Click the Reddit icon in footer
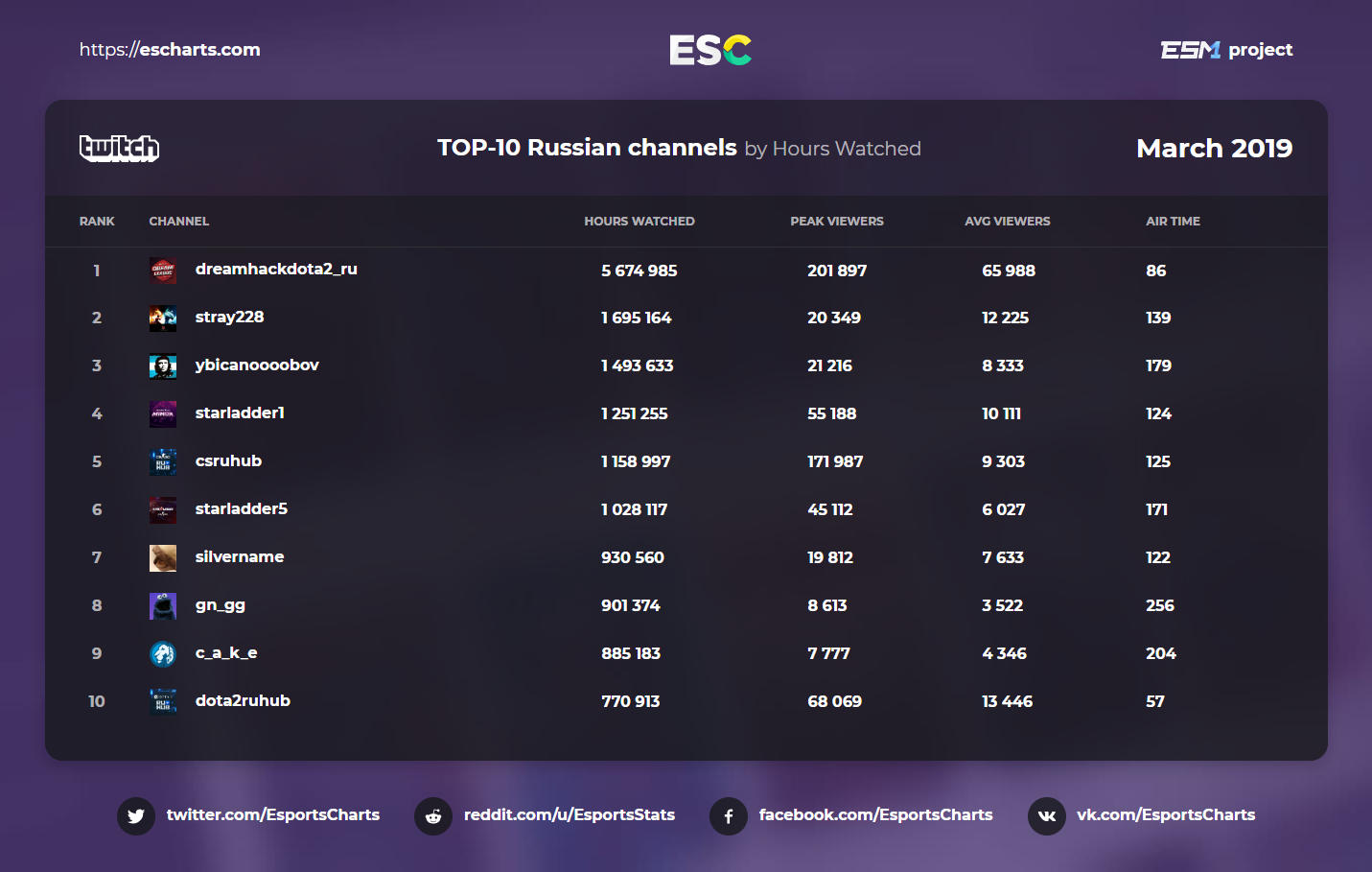Image resolution: width=1372 pixels, height=872 pixels. click(433, 816)
